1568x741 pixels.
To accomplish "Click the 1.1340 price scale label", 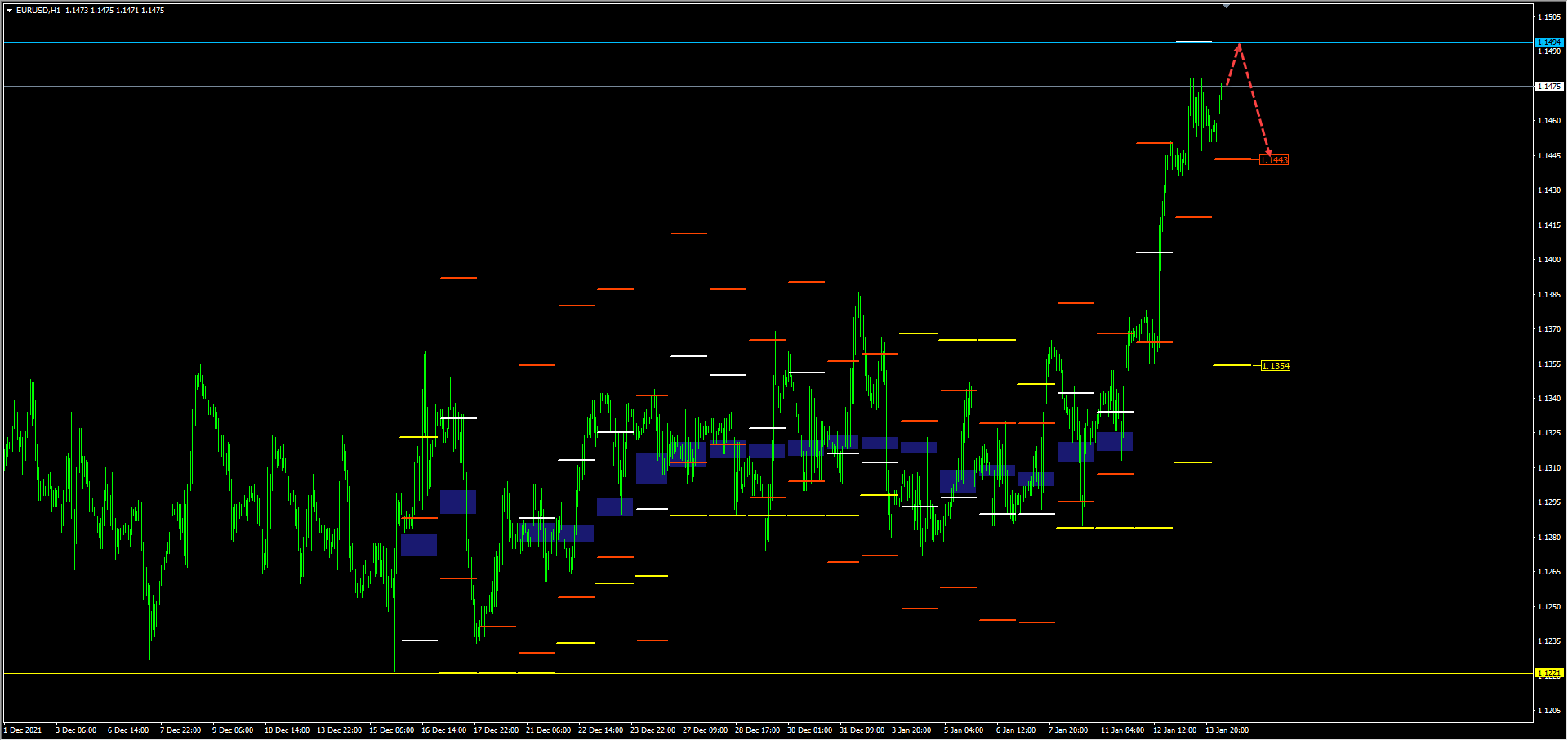I will coord(1549,399).
